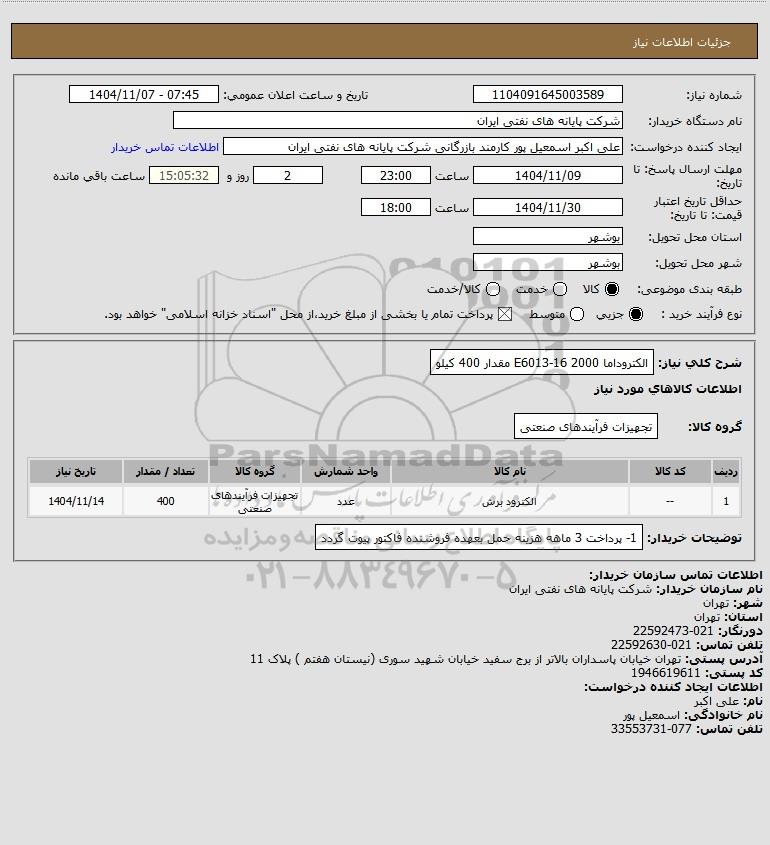770x845 pixels.
Task: Select the جزیی purchase type radio
Action: (x=636, y=314)
